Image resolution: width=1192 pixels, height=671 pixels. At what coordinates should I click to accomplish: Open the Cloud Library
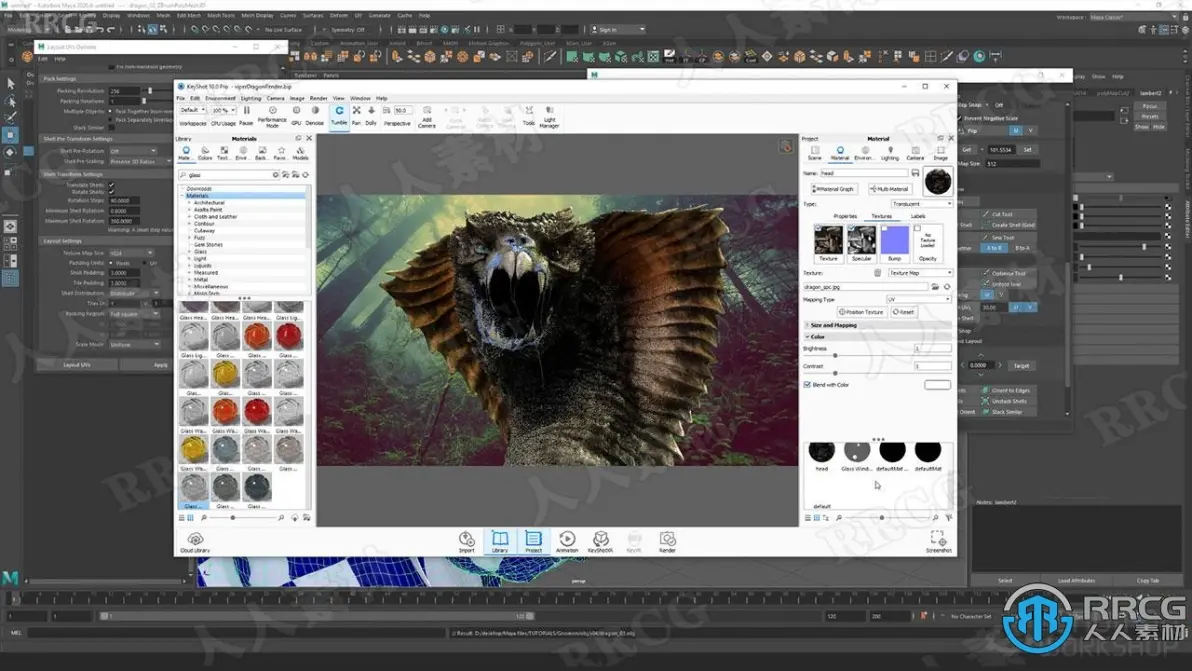(x=195, y=542)
